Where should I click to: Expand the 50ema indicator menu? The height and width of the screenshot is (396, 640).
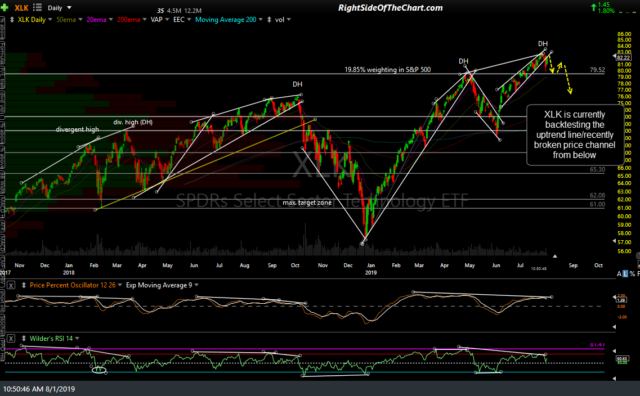pyautogui.click(x=80, y=20)
